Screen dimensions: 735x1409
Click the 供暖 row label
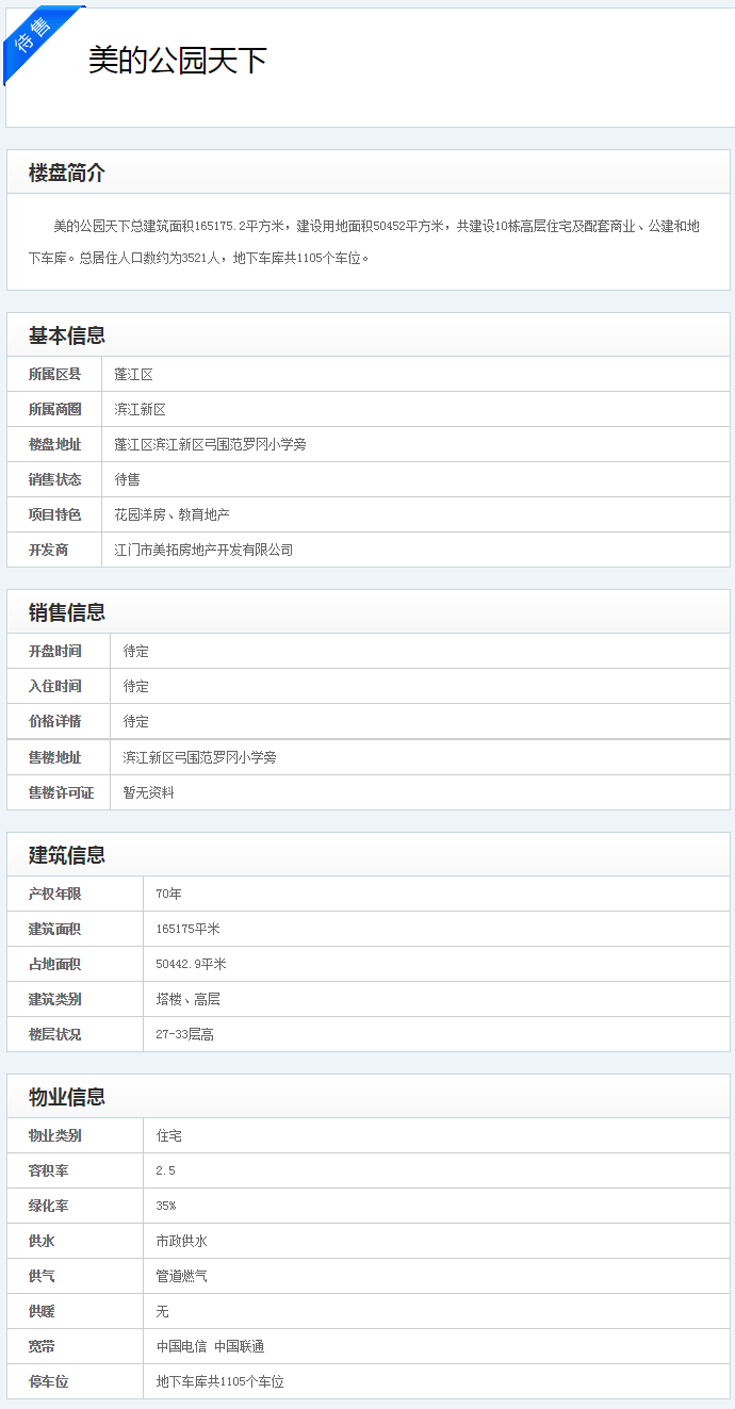pos(41,1311)
